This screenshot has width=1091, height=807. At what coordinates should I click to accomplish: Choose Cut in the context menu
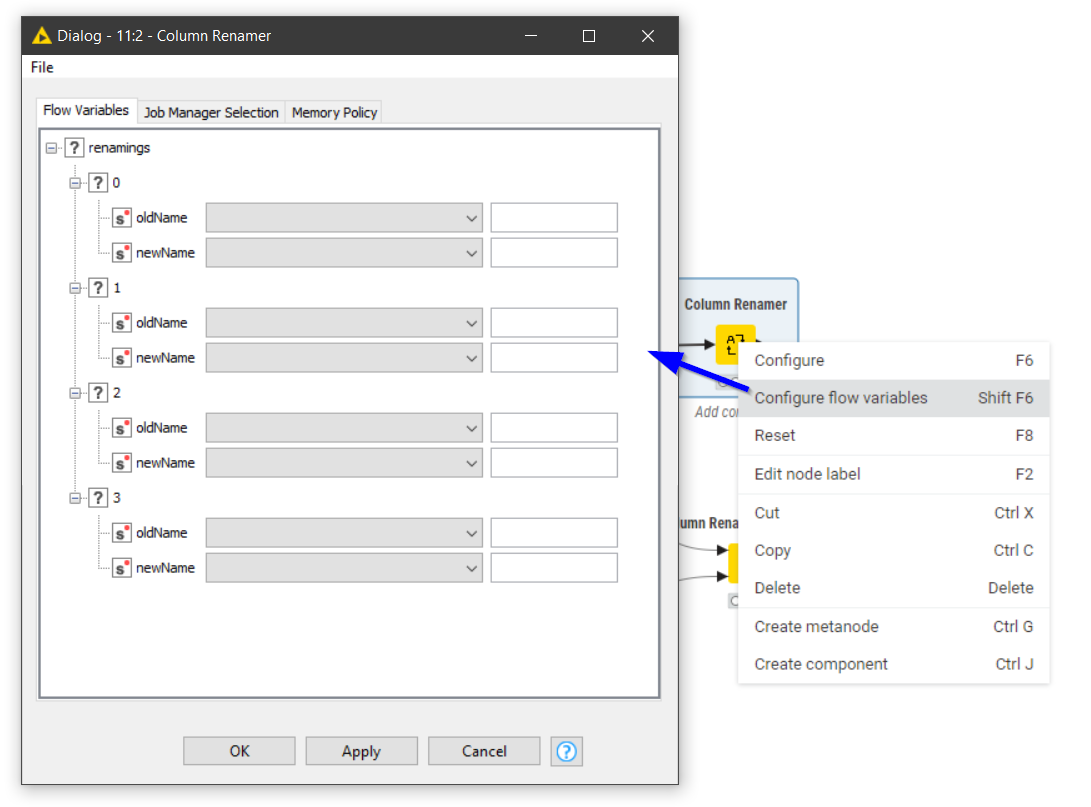coord(893,513)
